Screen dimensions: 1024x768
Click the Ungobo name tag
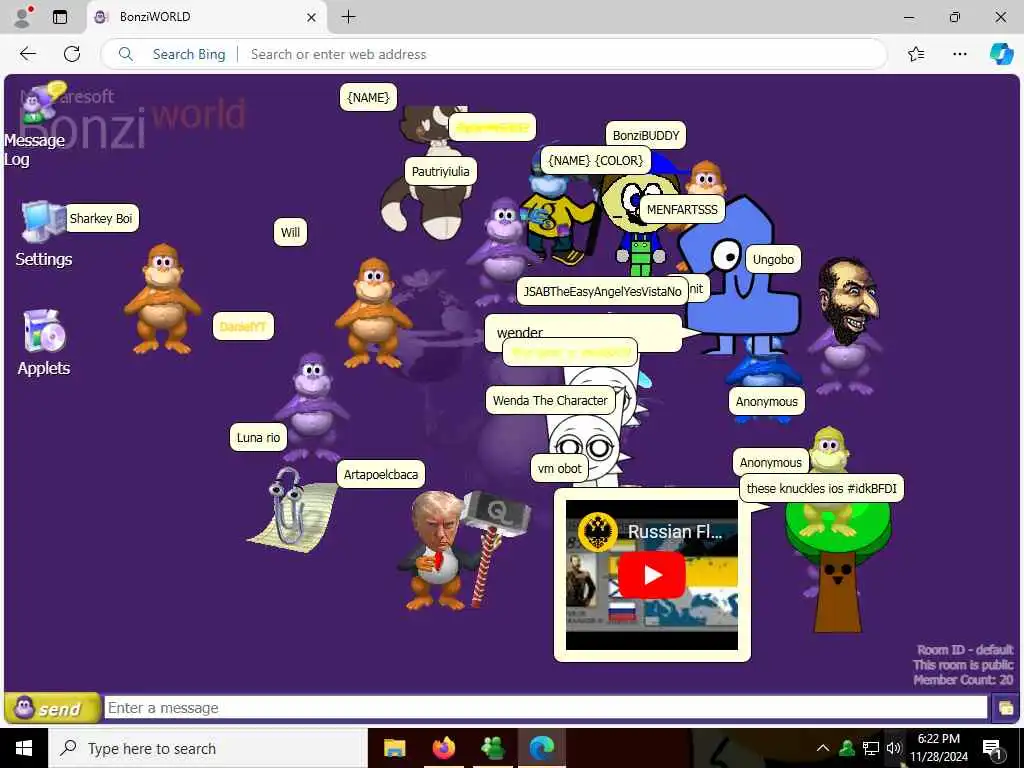(x=773, y=259)
